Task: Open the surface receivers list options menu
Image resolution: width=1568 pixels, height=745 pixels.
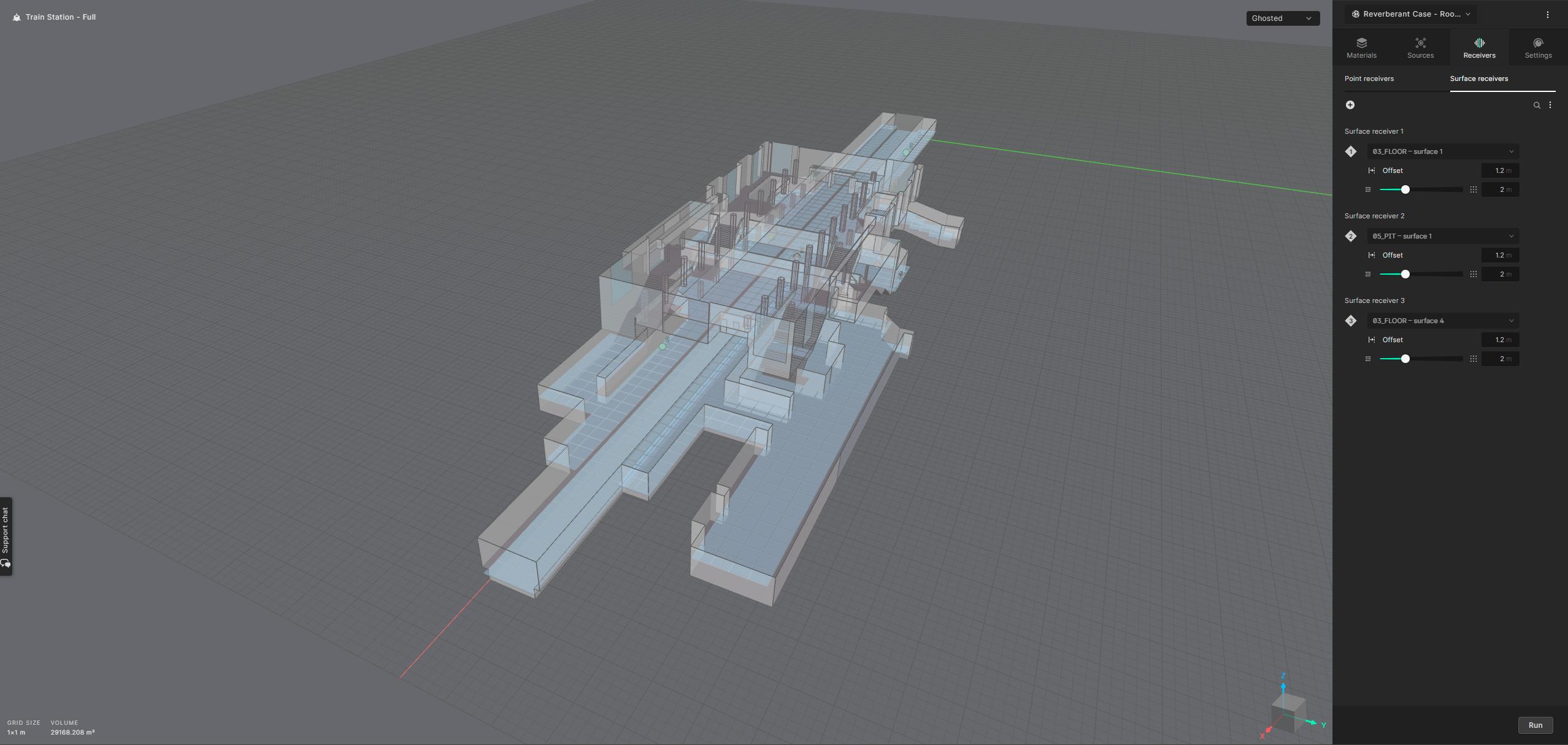Action: (1550, 105)
